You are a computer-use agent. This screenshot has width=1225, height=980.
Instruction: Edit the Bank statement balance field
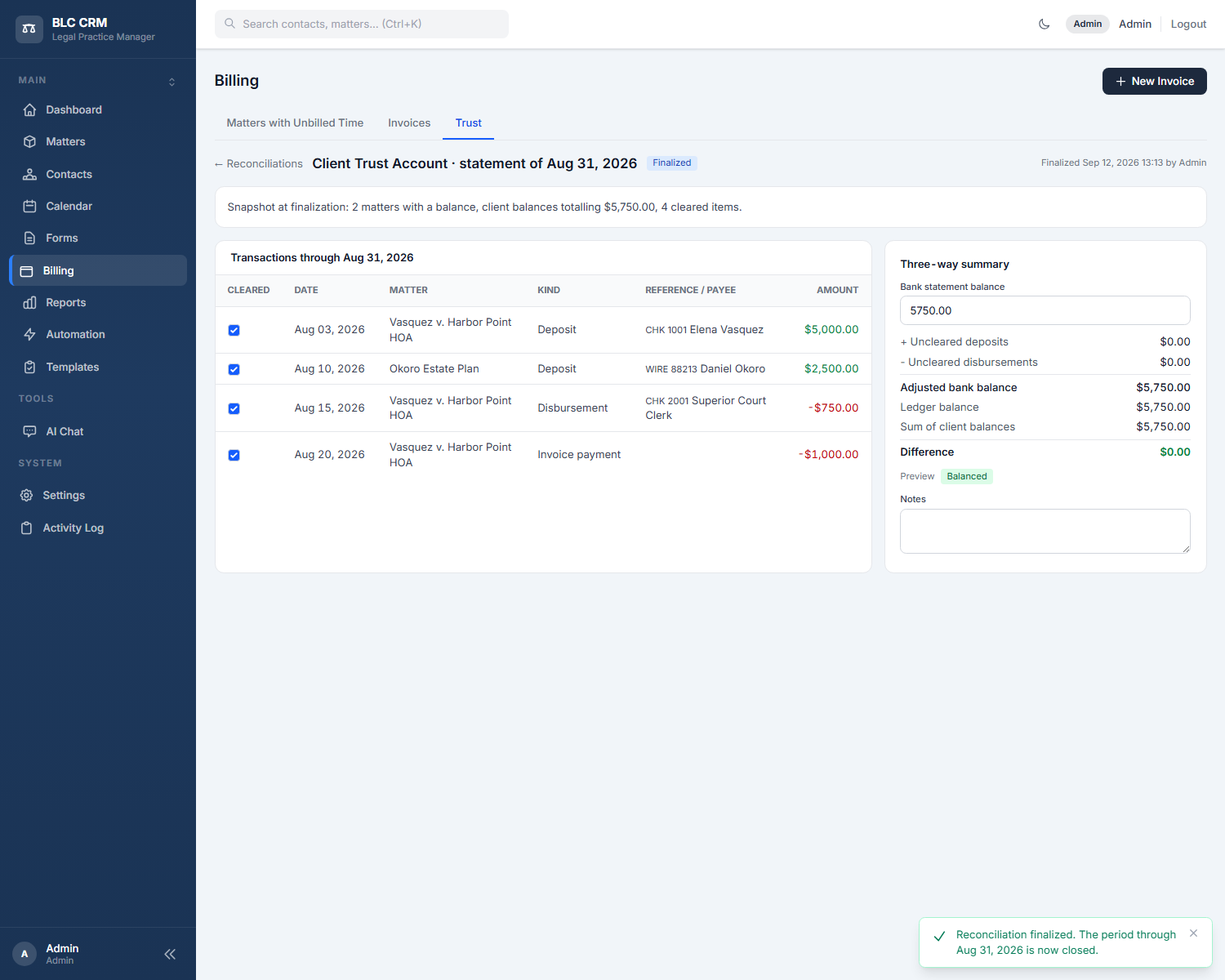[1045, 310]
